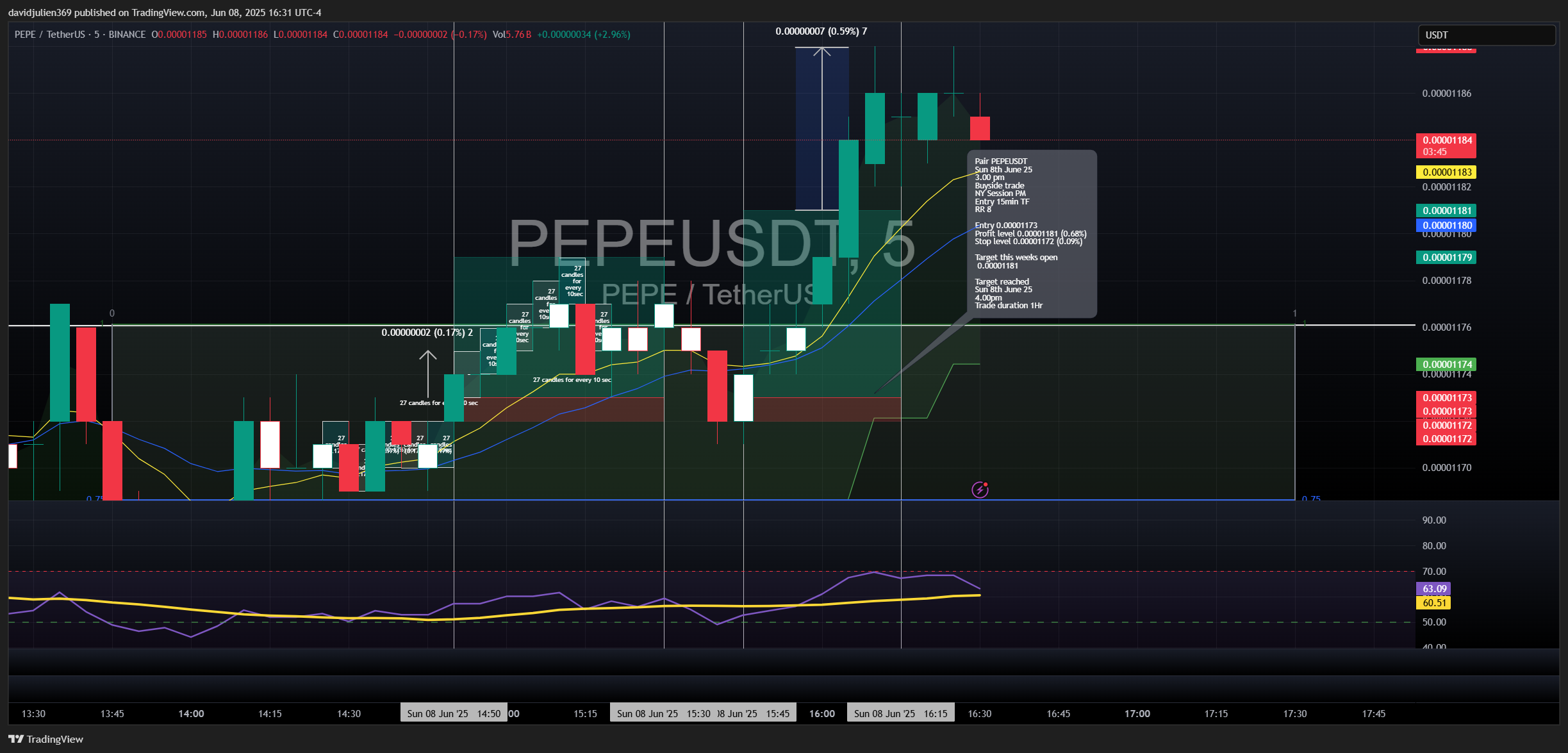Click the 0.00001170 price axis value
The width and height of the screenshot is (1568, 753).
point(1447,468)
